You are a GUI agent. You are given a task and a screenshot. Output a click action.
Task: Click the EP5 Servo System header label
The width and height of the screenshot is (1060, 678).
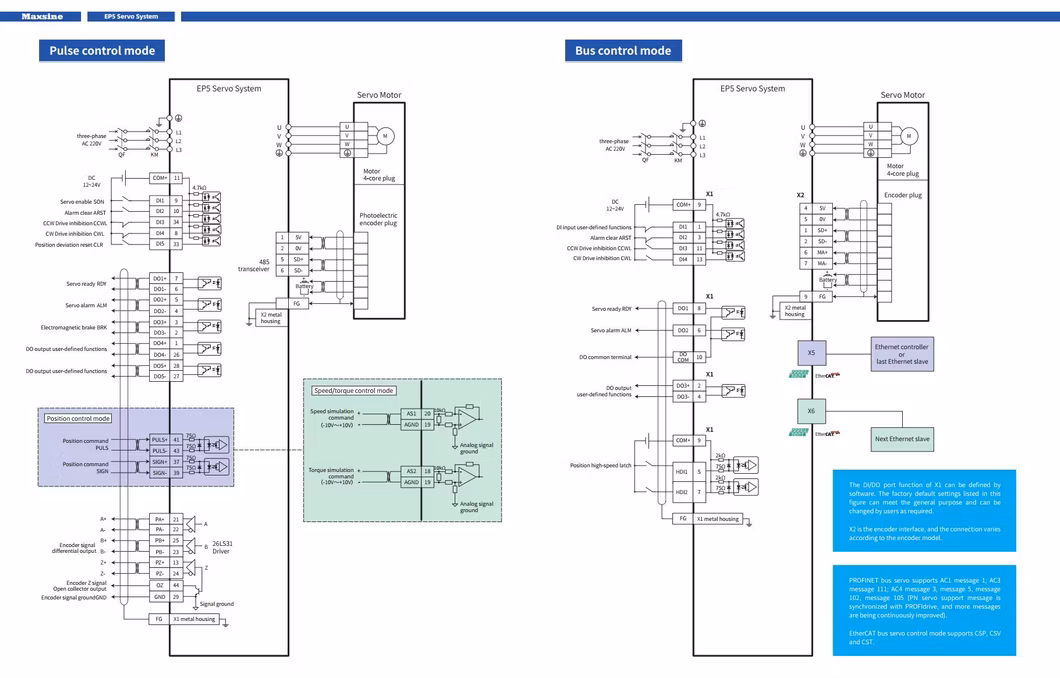[131, 16]
